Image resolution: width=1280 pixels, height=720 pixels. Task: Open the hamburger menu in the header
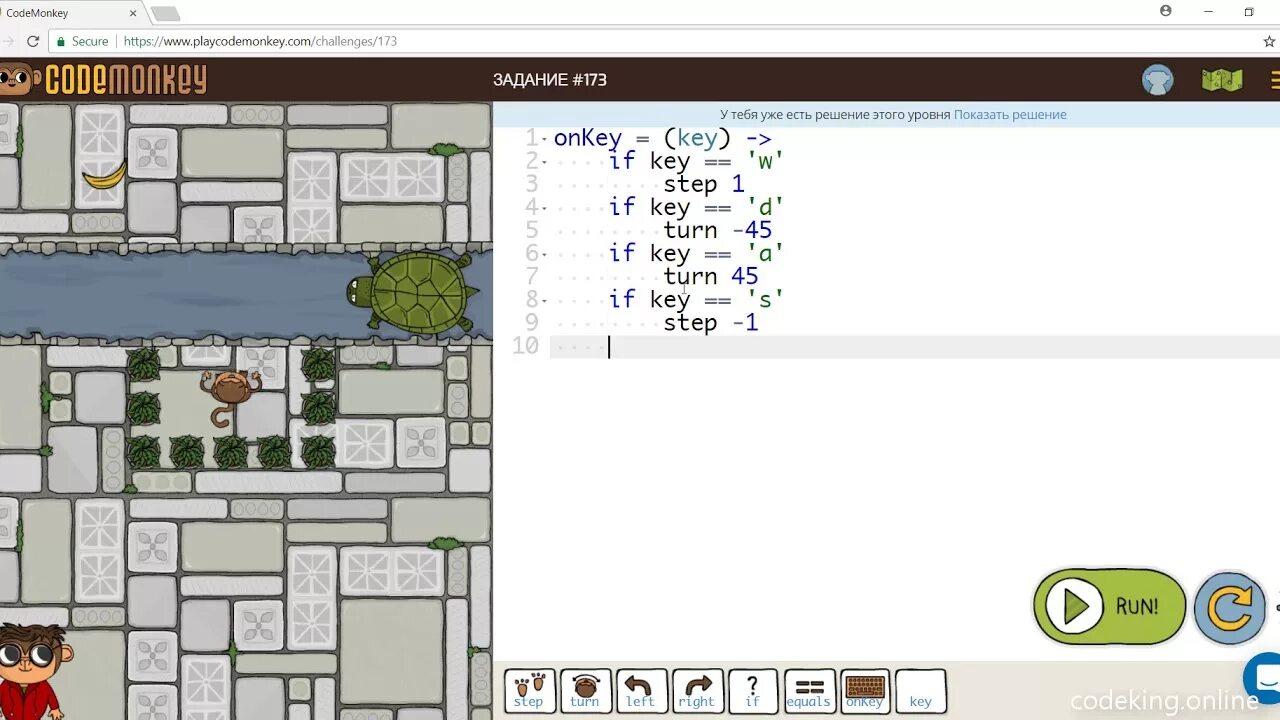1274,80
